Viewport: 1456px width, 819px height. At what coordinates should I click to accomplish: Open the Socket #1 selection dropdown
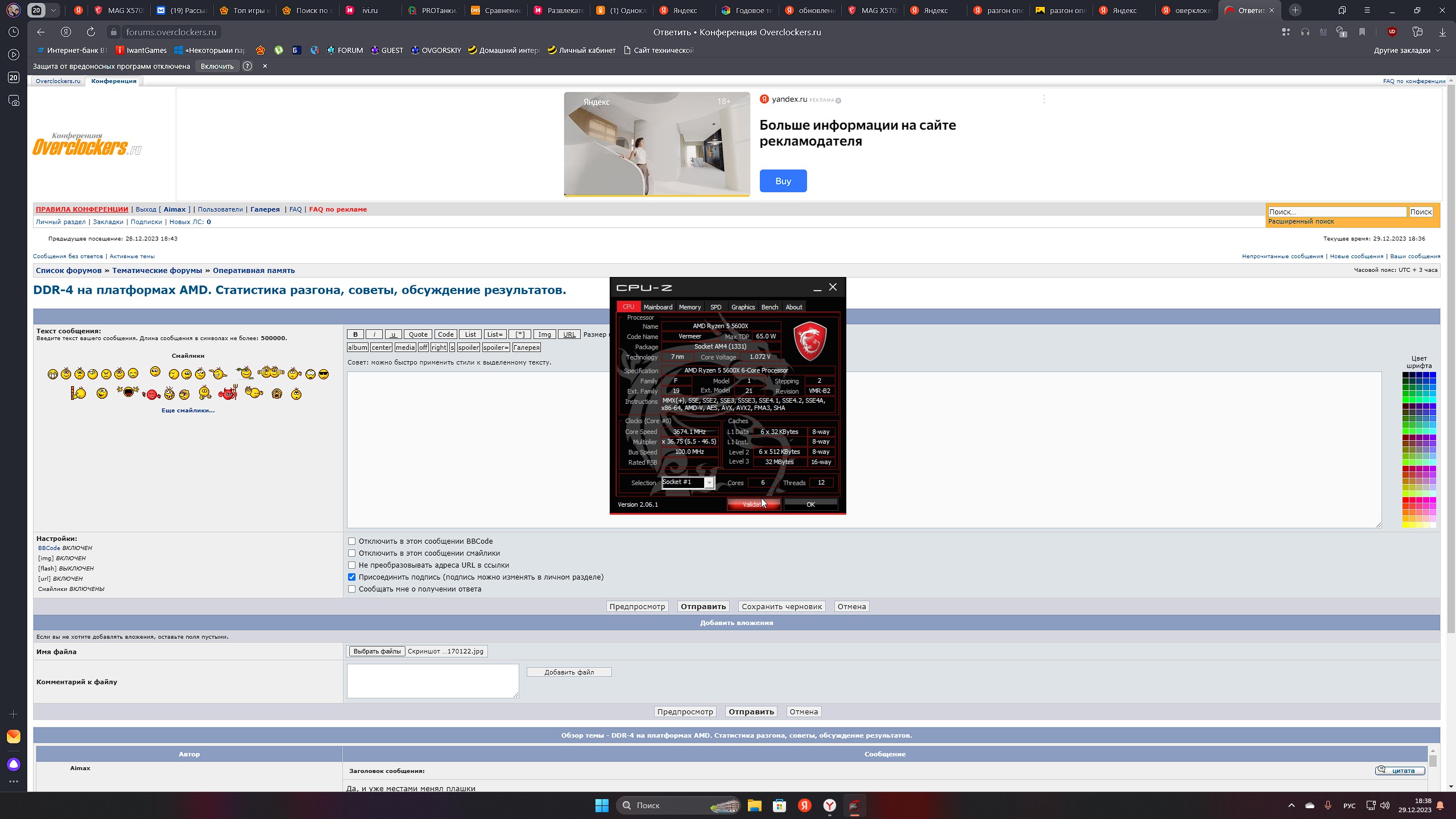point(709,483)
